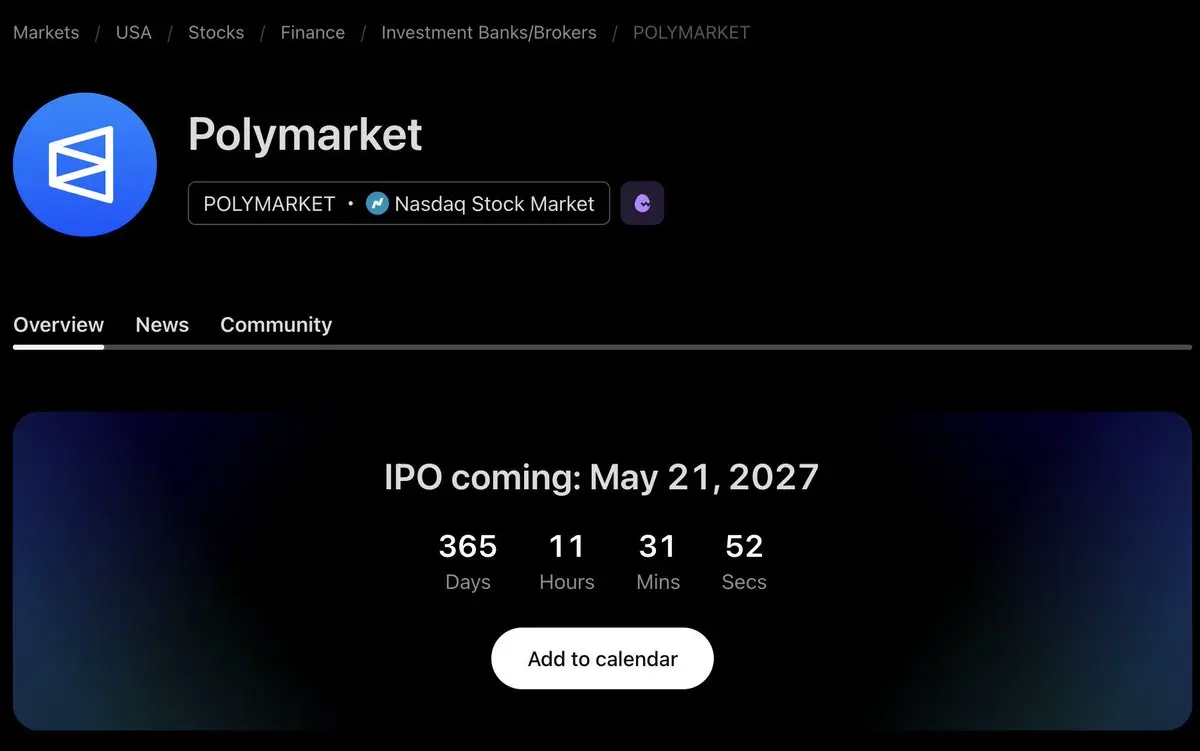Click the Nasdaq Stock Market label
The width and height of the screenshot is (1200, 751).
click(x=495, y=204)
